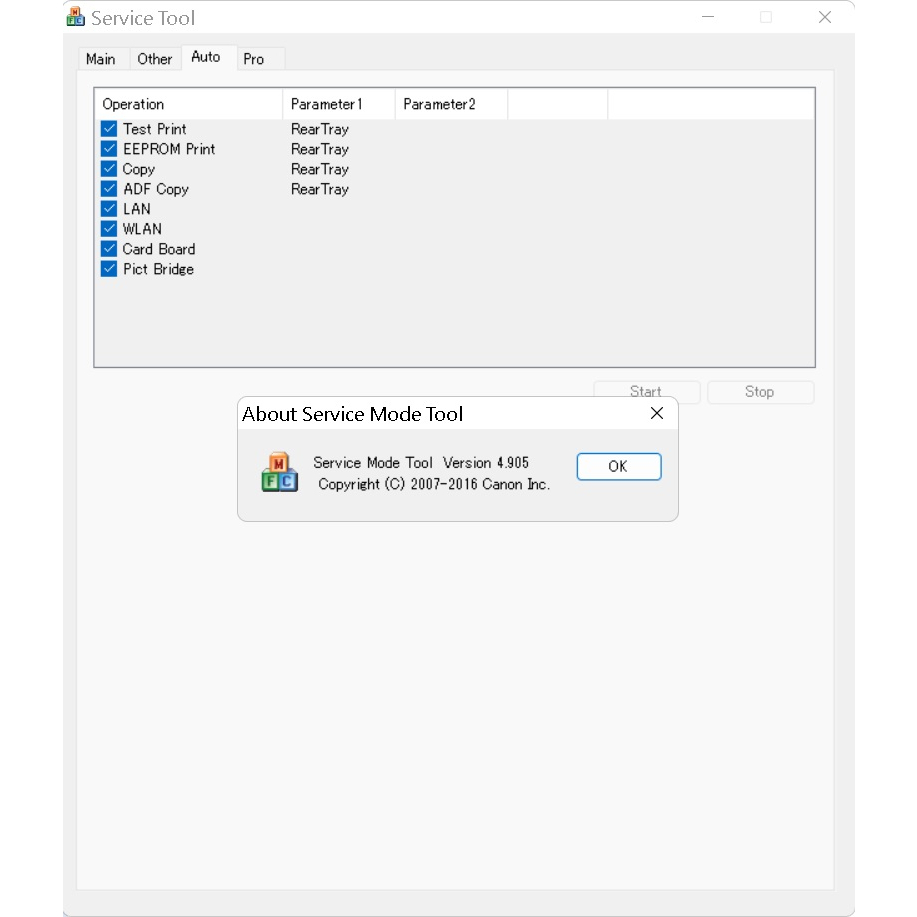Click the Start button
The height and width of the screenshot is (917, 917).
click(646, 391)
